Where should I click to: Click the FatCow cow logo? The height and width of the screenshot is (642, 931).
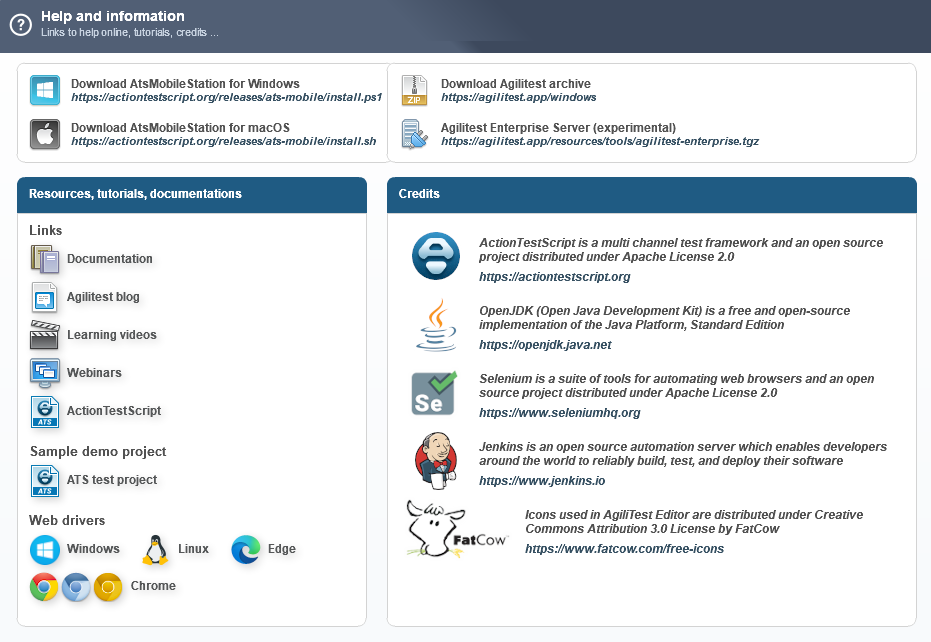[x=456, y=529]
